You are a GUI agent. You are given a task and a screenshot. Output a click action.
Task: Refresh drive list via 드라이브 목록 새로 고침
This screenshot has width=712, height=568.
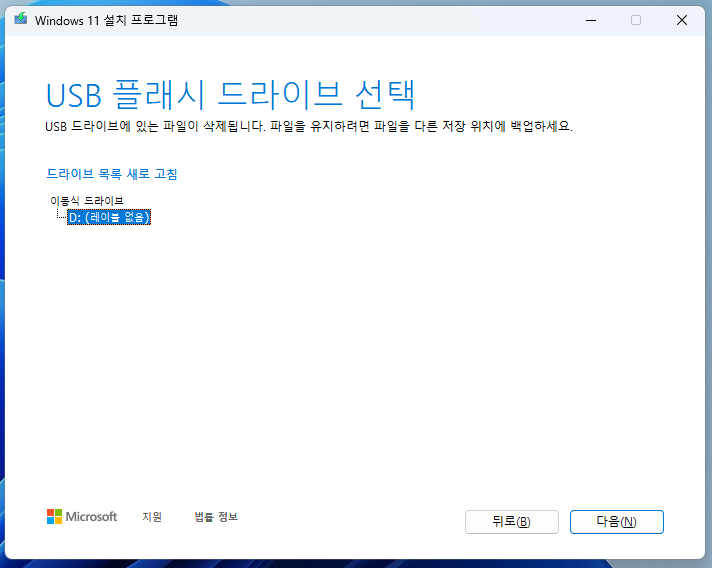112,174
